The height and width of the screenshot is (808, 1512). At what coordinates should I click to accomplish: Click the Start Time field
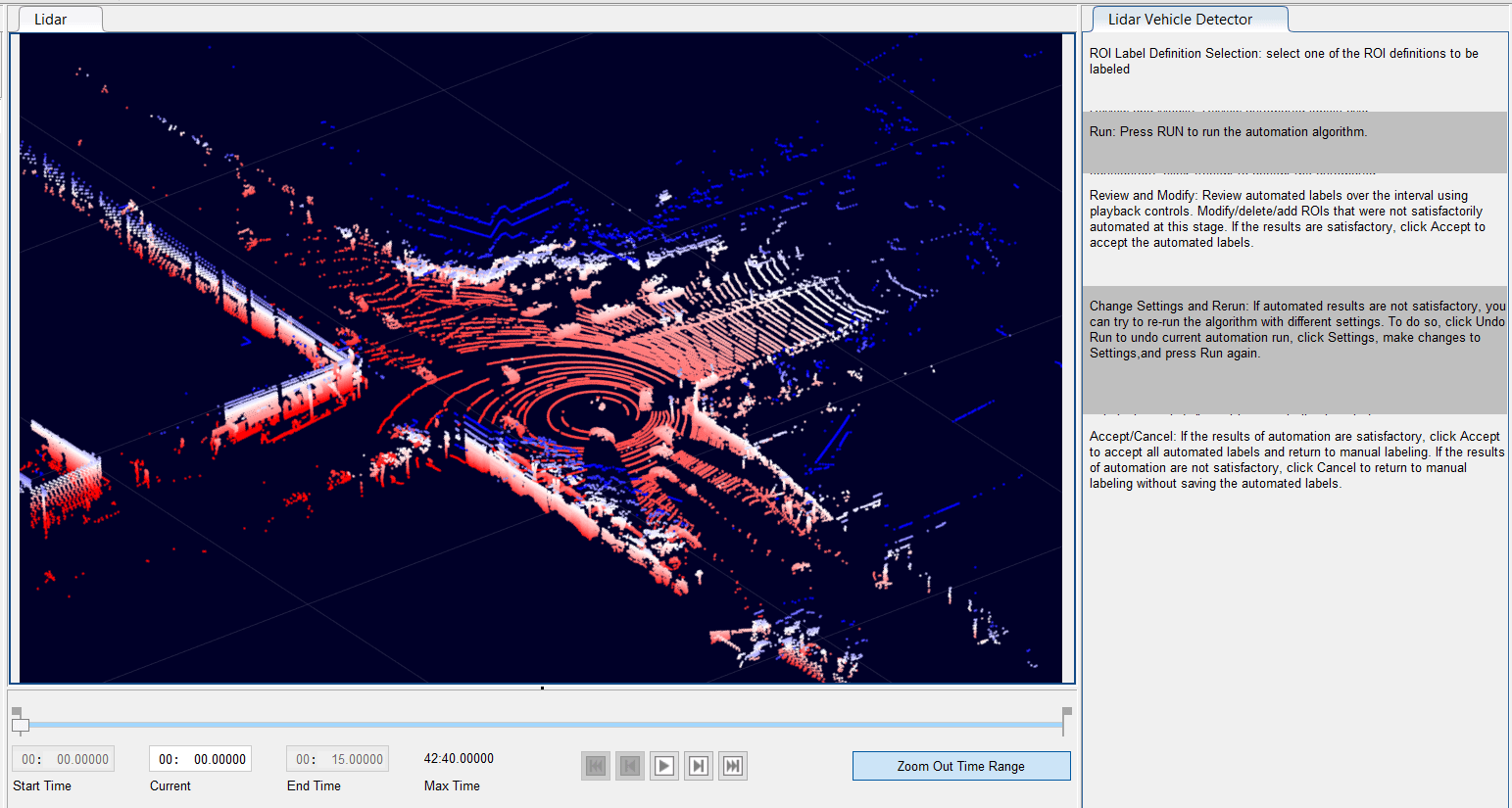tap(64, 759)
